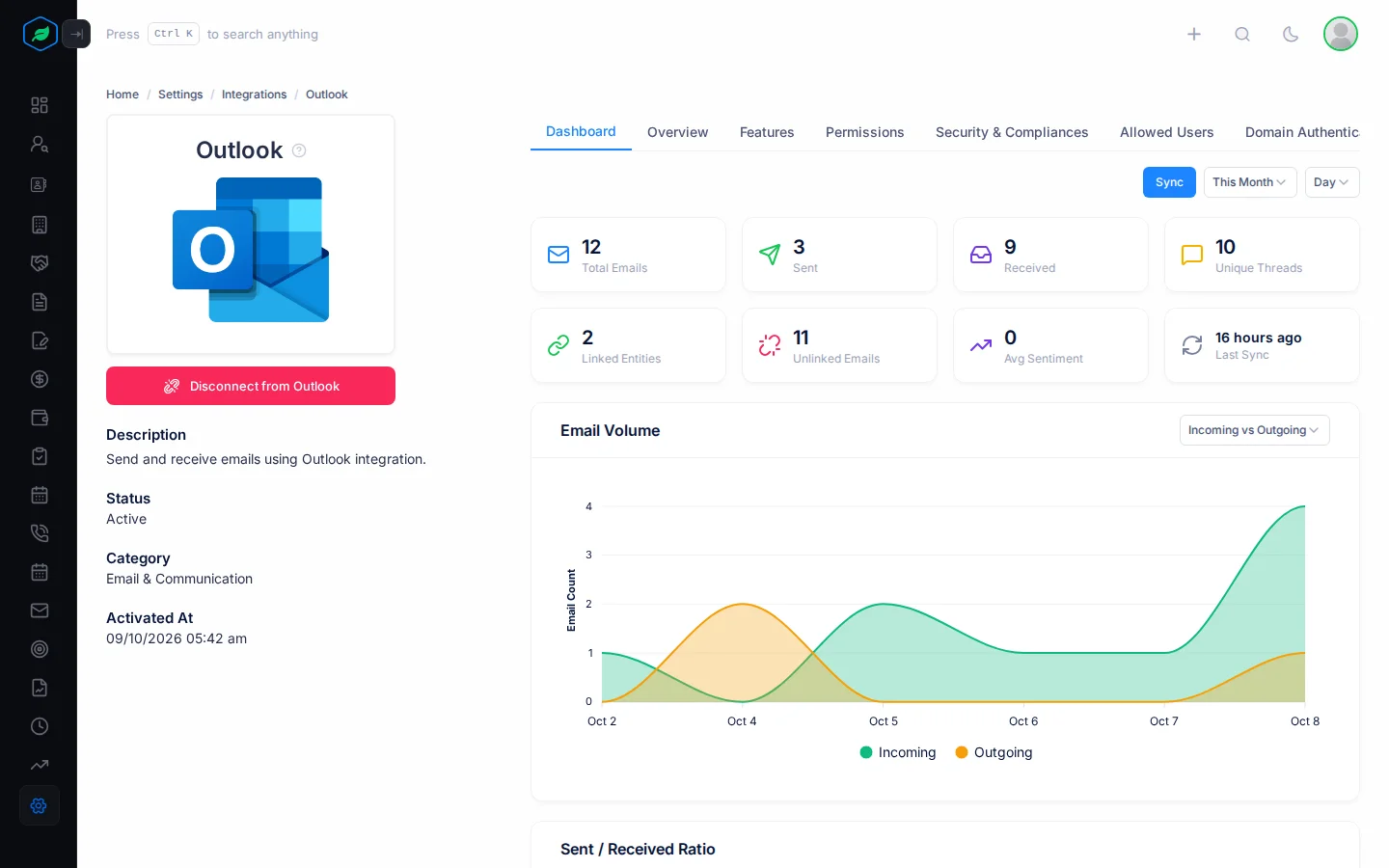The width and height of the screenshot is (1389, 868).
Task: Open the wallet icon in sidebar
Action: click(x=40, y=418)
